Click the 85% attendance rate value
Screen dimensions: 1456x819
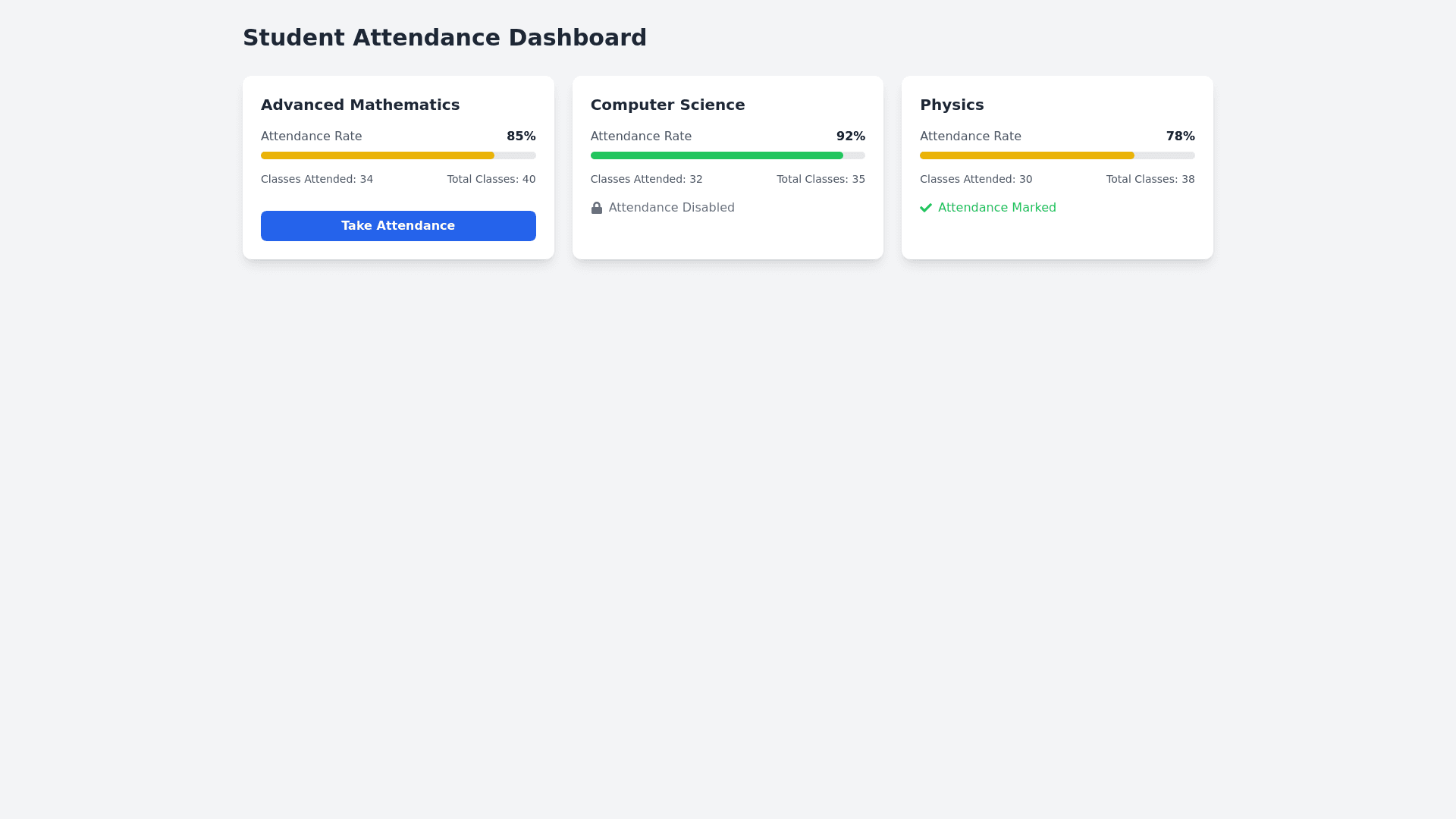click(x=521, y=136)
